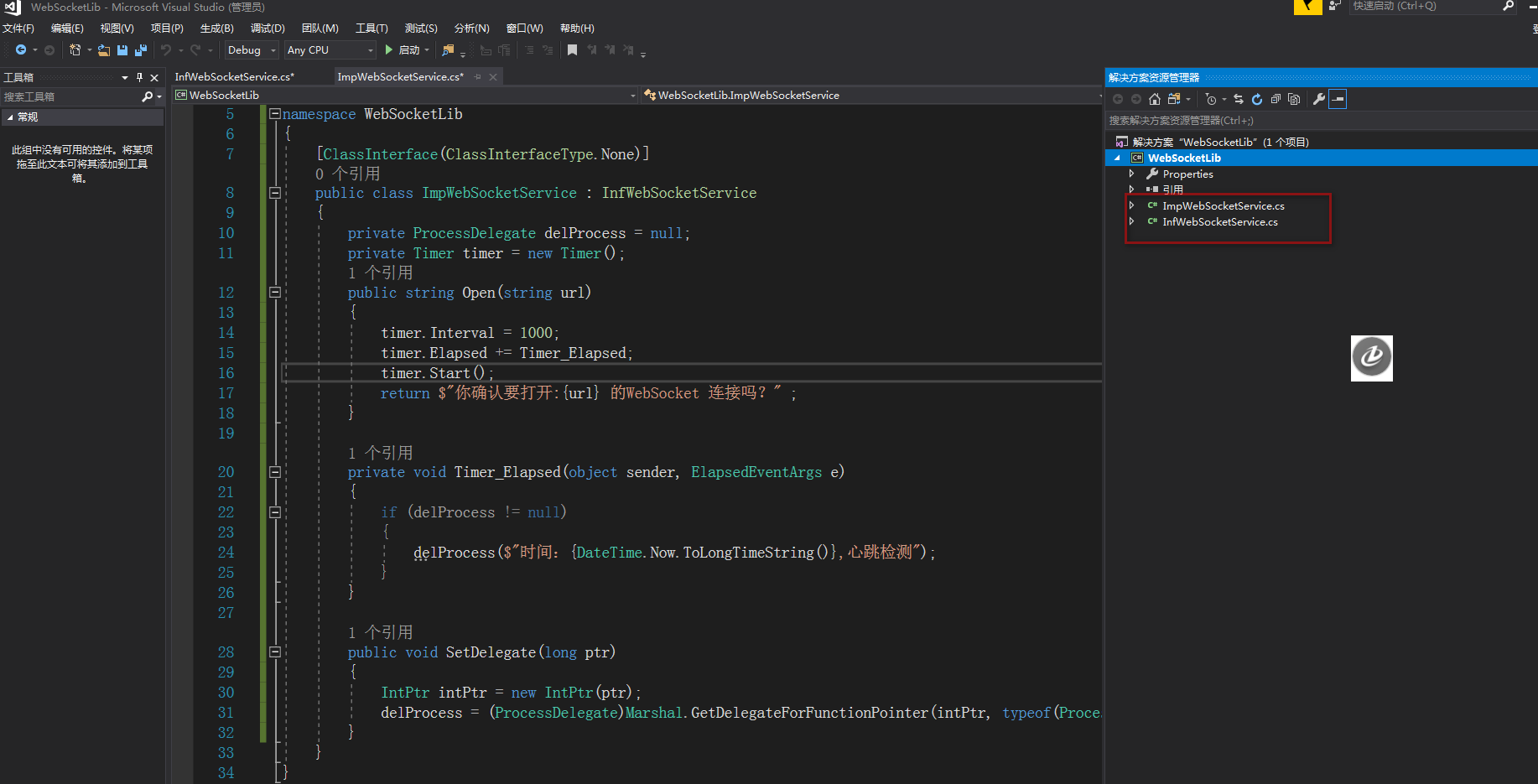
Task: Go to the next bookmark icon
Action: [610, 50]
